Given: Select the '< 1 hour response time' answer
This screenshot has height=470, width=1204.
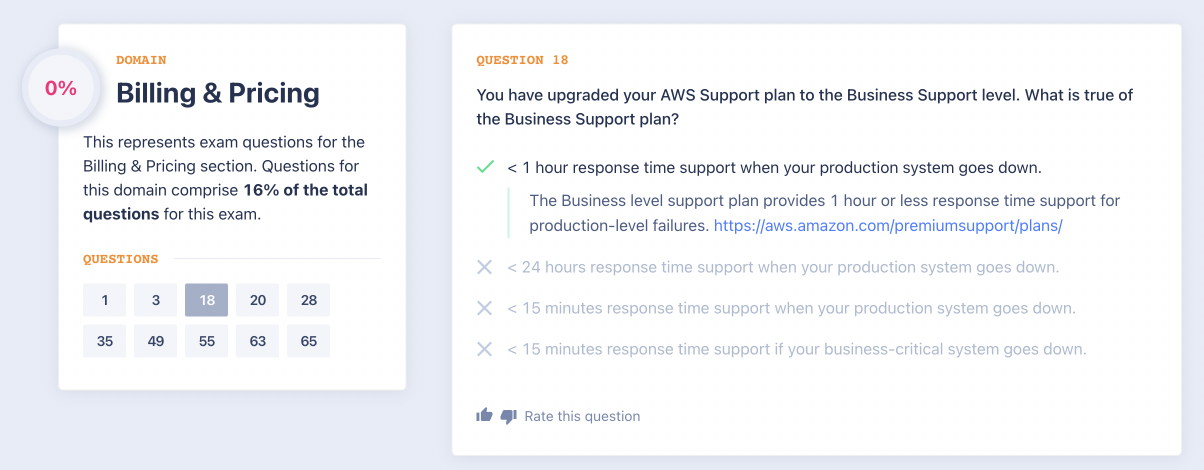Looking at the screenshot, I should point(774,167).
